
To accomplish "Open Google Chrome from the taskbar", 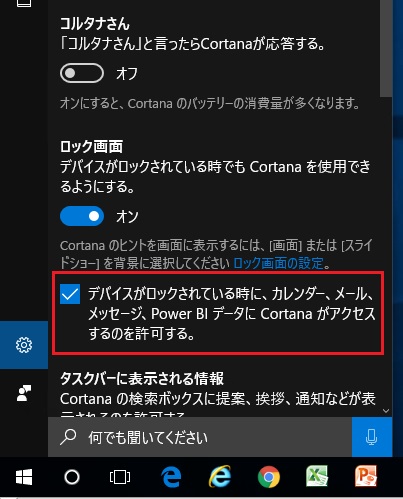I will (269, 477).
